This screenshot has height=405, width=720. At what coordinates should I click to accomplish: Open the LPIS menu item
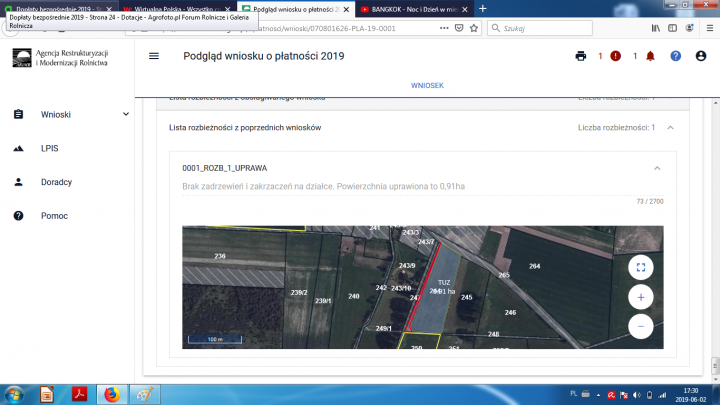[50, 148]
